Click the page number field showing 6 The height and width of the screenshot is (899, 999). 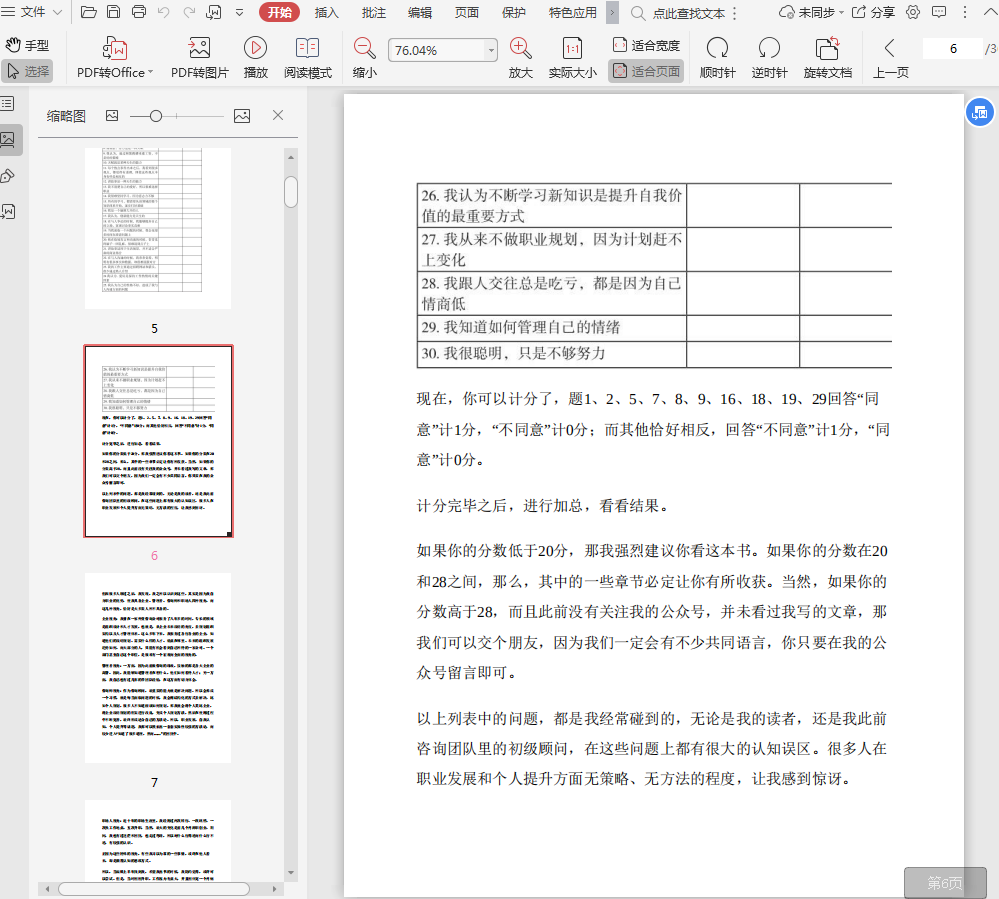click(x=952, y=48)
